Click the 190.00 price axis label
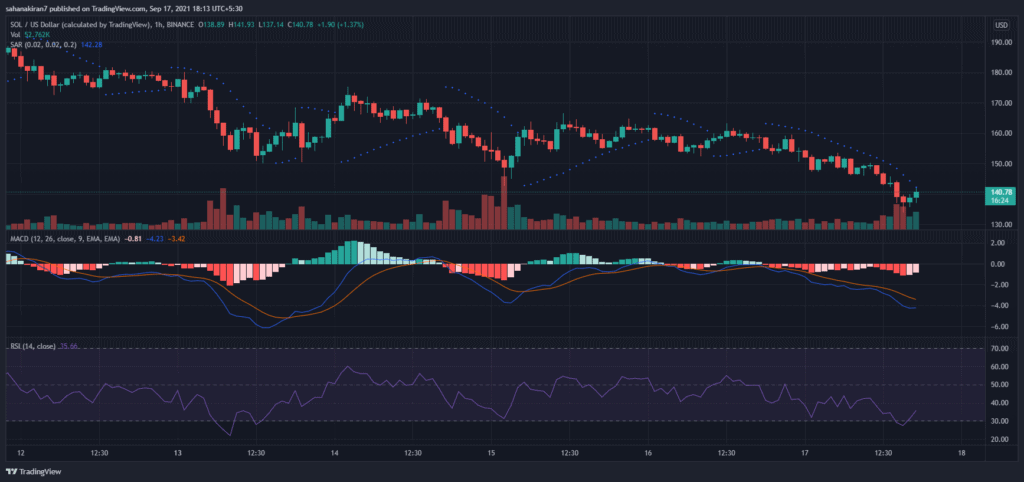This screenshot has height=482, width=1024. 1002,42
